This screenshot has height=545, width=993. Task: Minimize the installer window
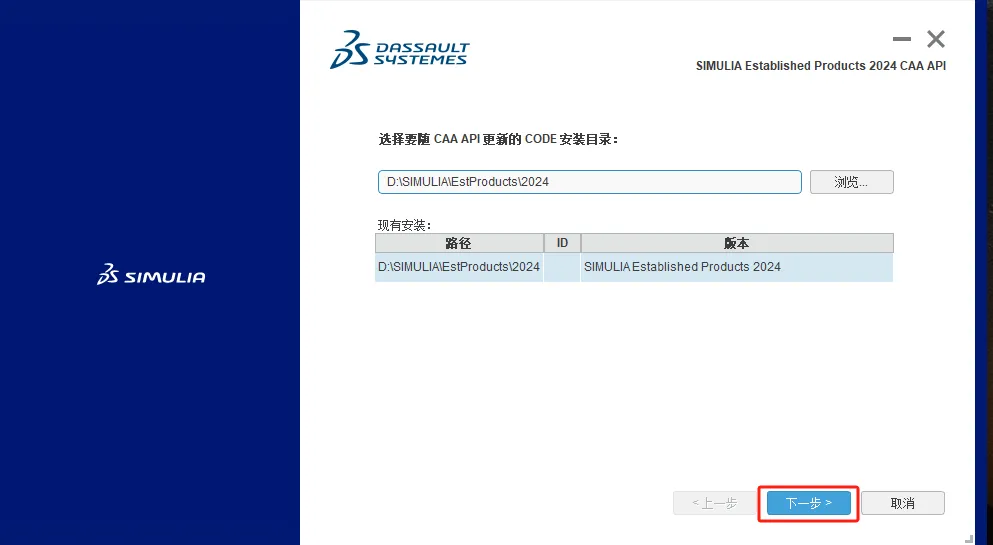902,39
